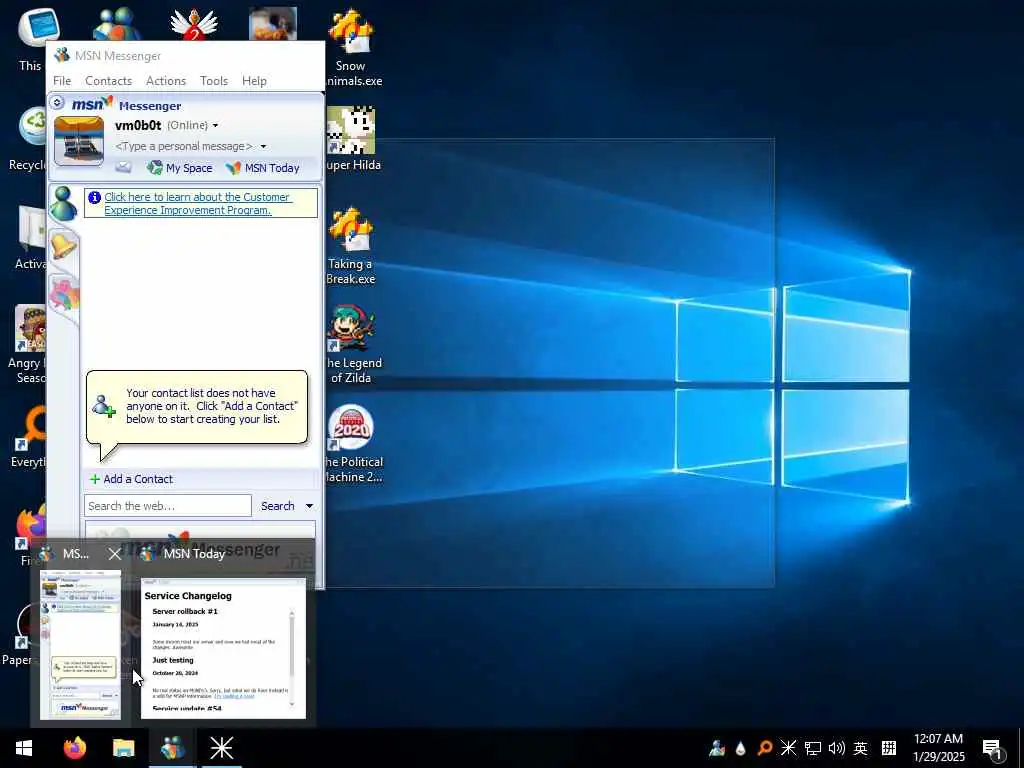
Task: Expand the Search options dropdown arrow
Action: tap(310, 506)
